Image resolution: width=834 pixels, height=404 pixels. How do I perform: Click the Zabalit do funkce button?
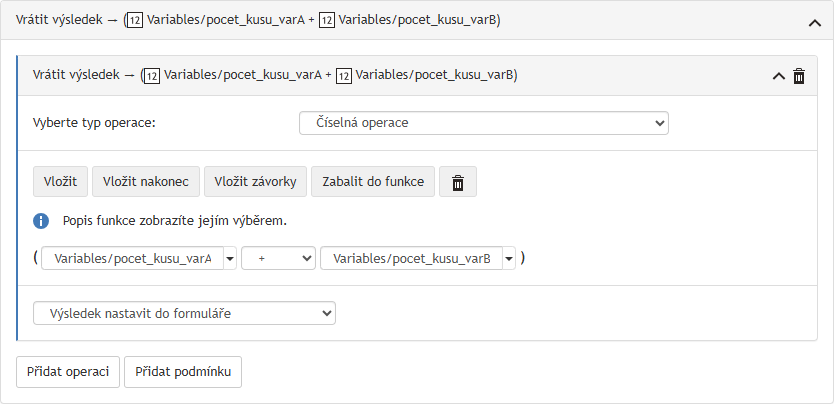tap(373, 181)
